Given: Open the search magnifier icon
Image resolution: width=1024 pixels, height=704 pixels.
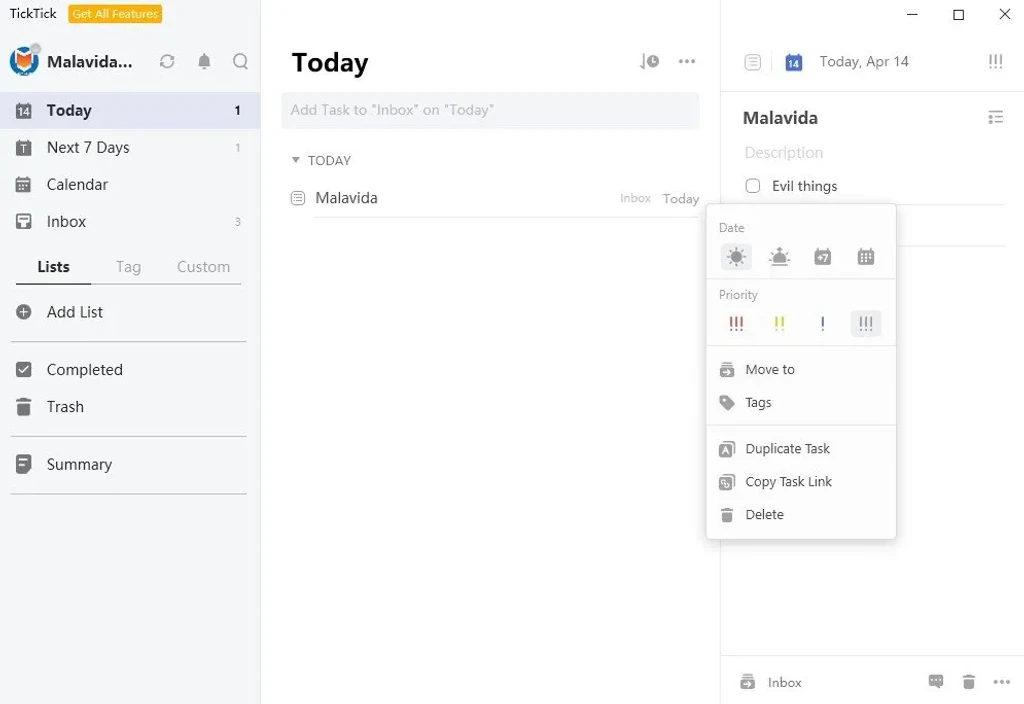Looking at the screenshot, I should click(240, 61).
